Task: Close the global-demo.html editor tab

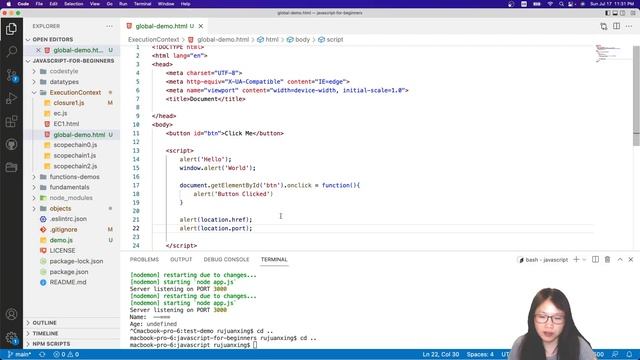Action: click(x=201, y=26)
